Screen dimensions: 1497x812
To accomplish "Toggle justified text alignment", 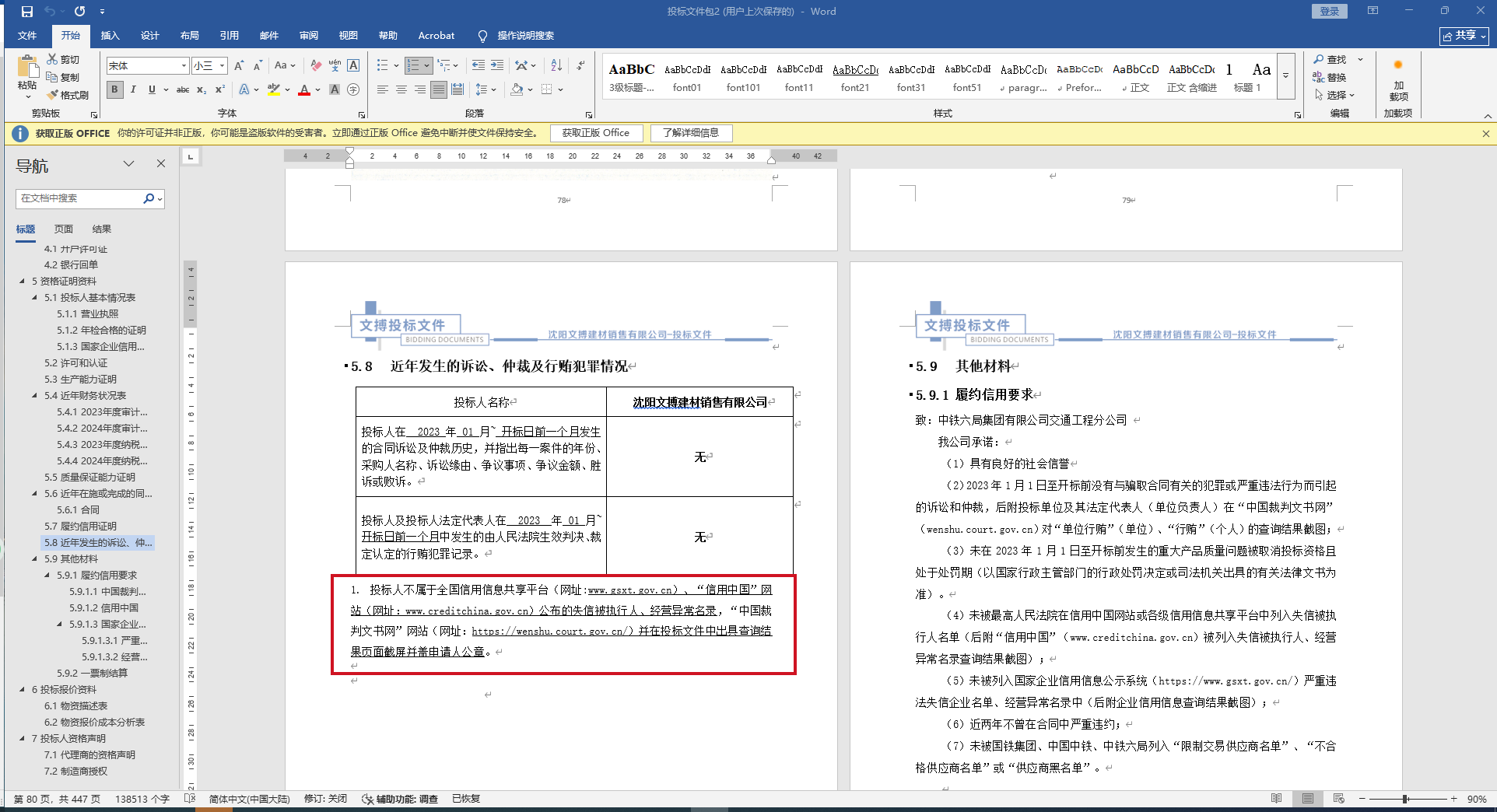I will [x=439, y=89].
